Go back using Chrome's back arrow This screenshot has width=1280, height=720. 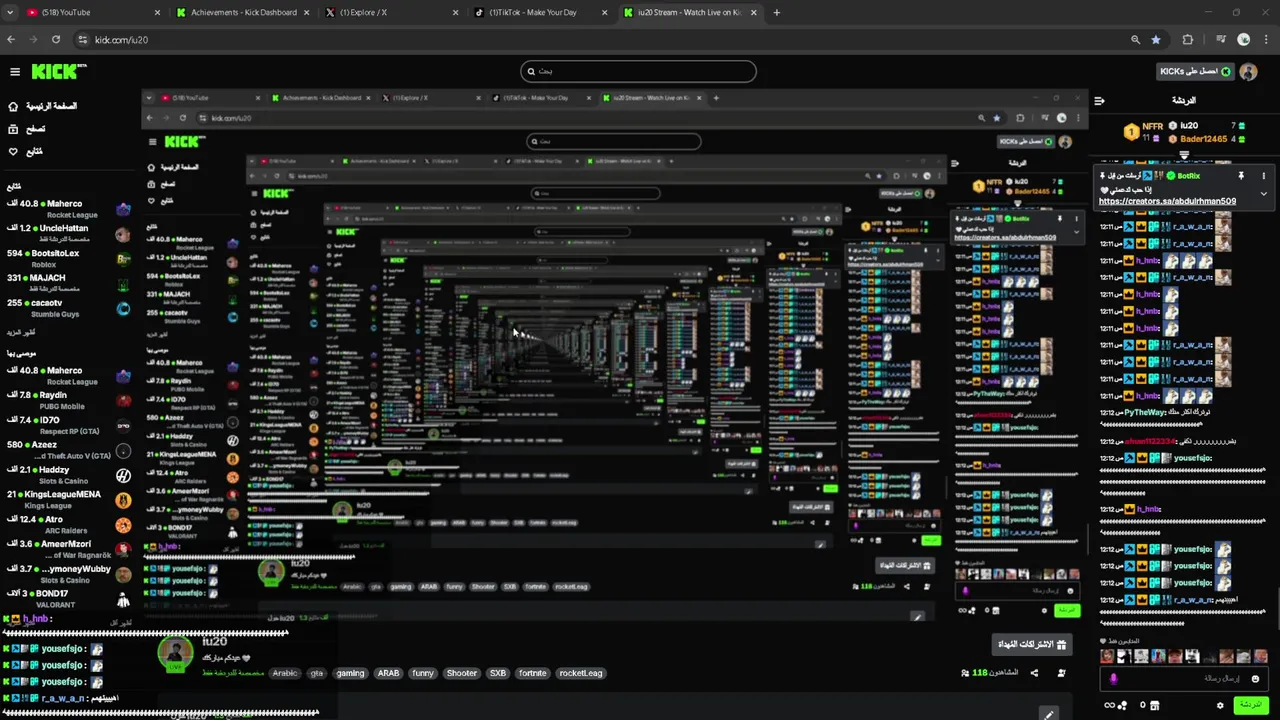click(11, 40)
